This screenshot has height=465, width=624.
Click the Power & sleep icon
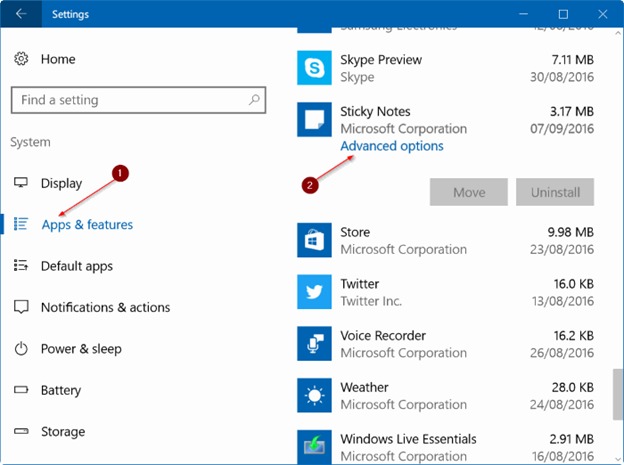point(21,348)
